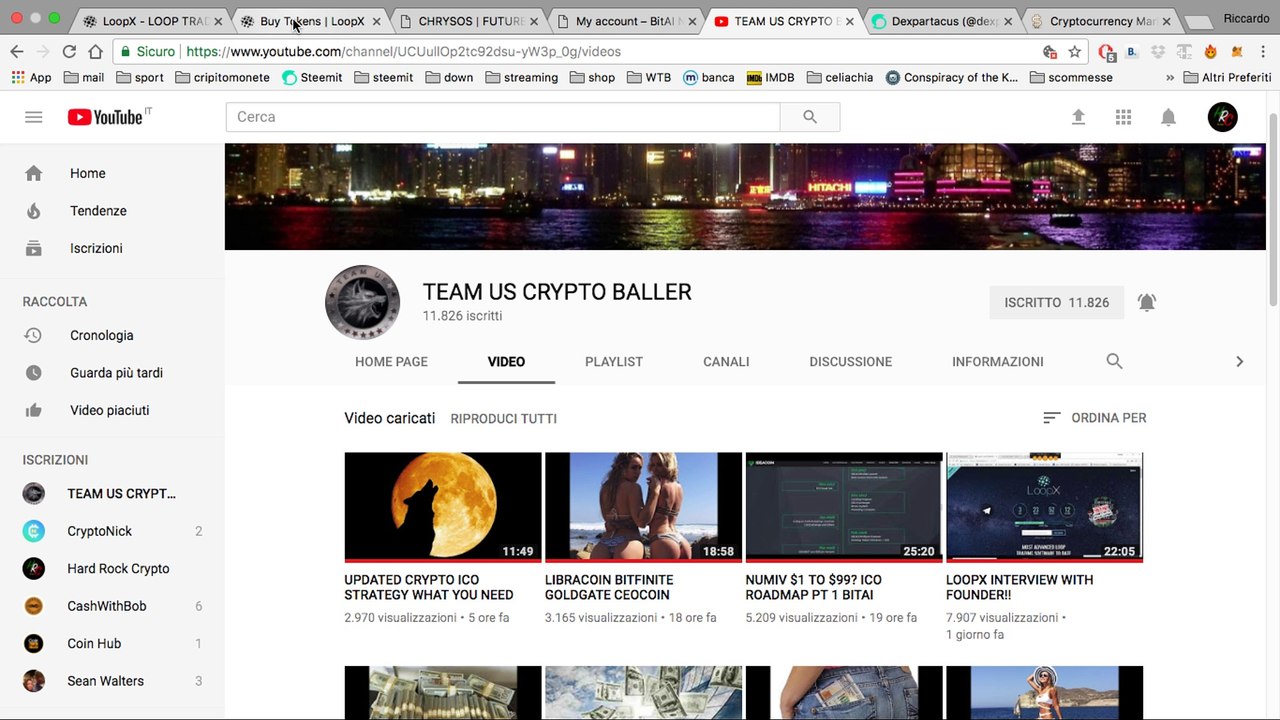Image resolution: width=1280 pixels, height=720 pixels.
Task: Click the browser forward arrow
Action: 43,51
